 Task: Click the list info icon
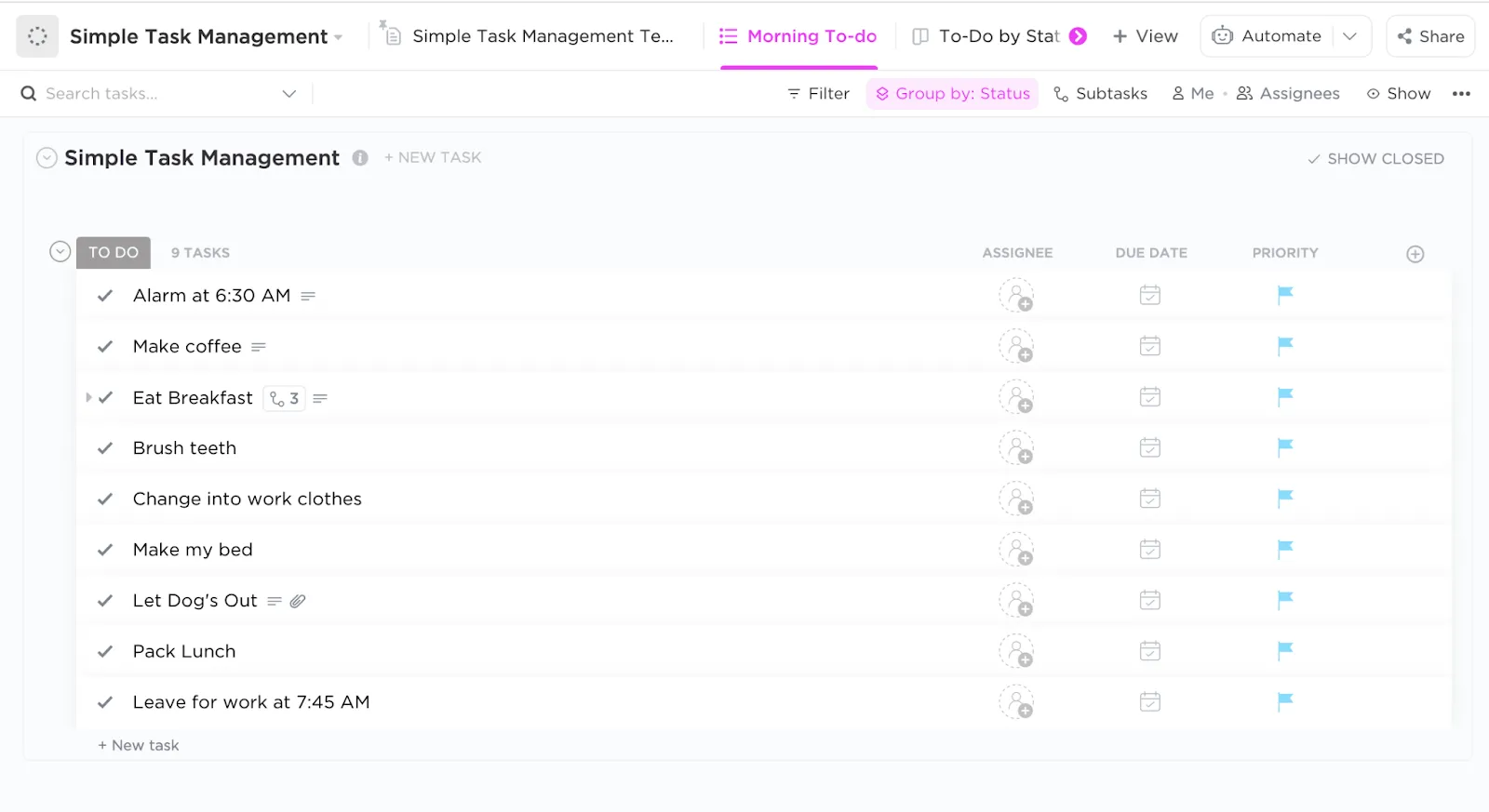pos(360,158)
